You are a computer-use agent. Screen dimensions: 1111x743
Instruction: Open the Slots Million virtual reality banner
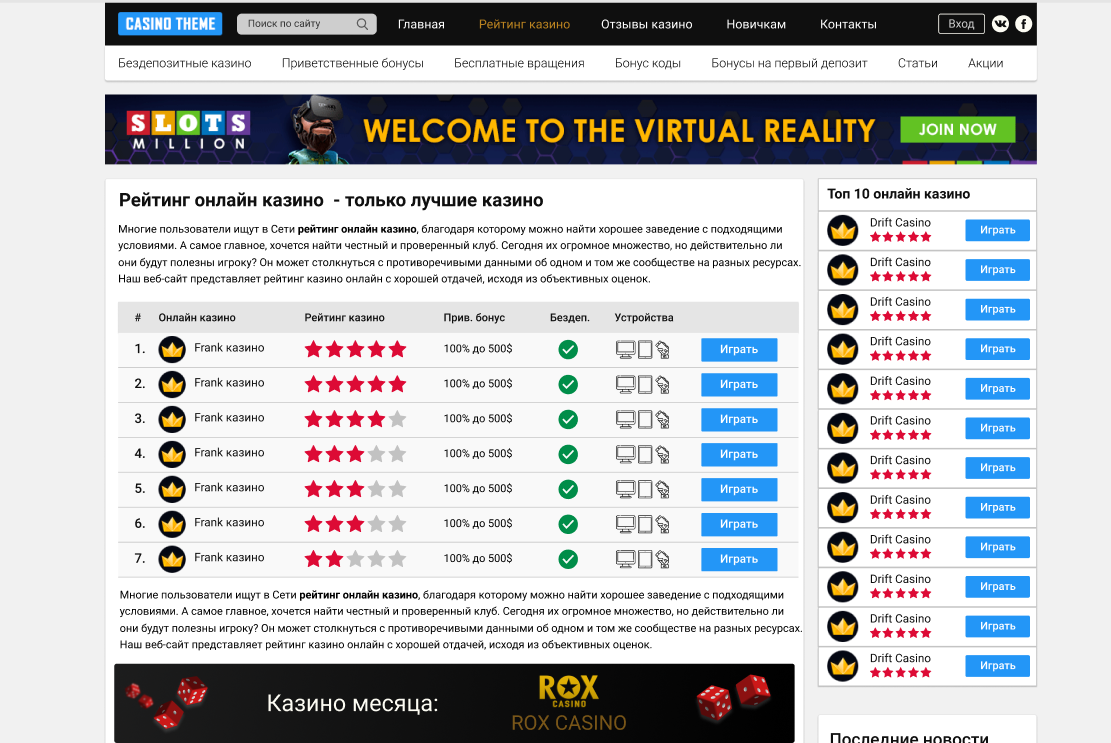pos(570,130)
